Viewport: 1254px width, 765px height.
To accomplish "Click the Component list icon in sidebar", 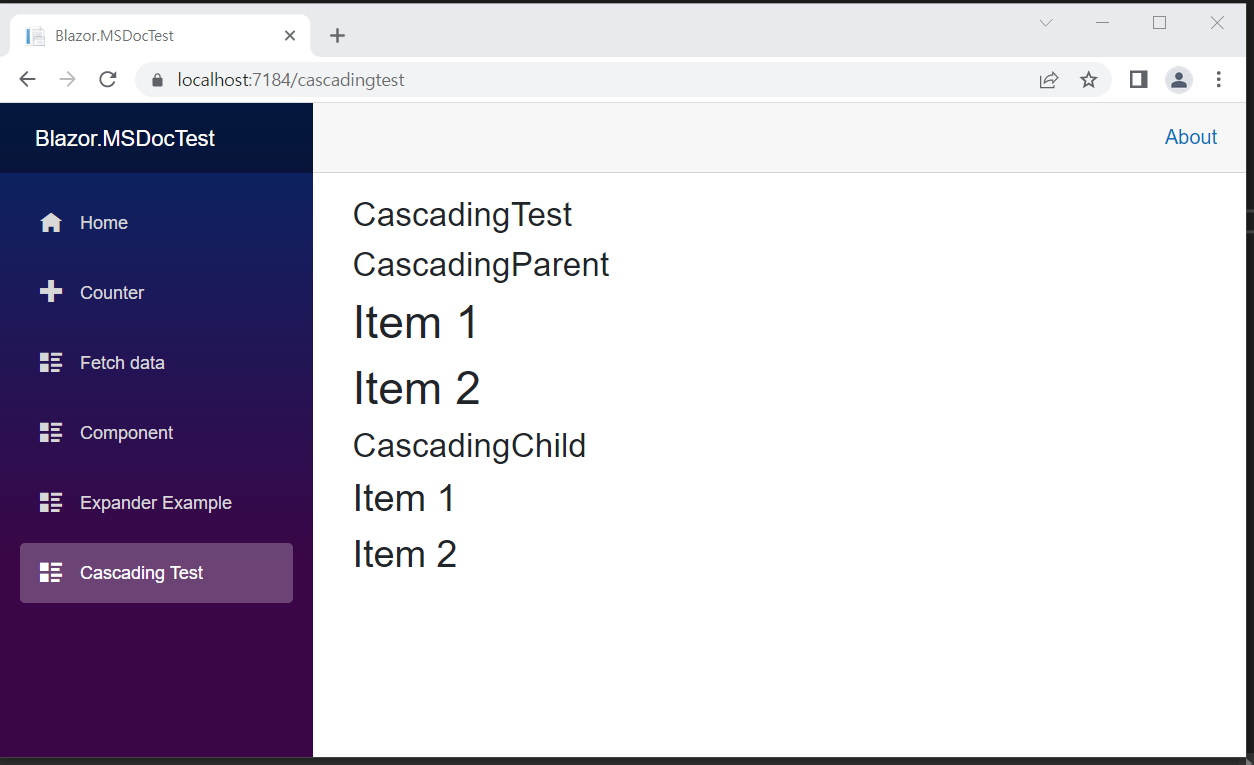I will click(x=51, y=433).
